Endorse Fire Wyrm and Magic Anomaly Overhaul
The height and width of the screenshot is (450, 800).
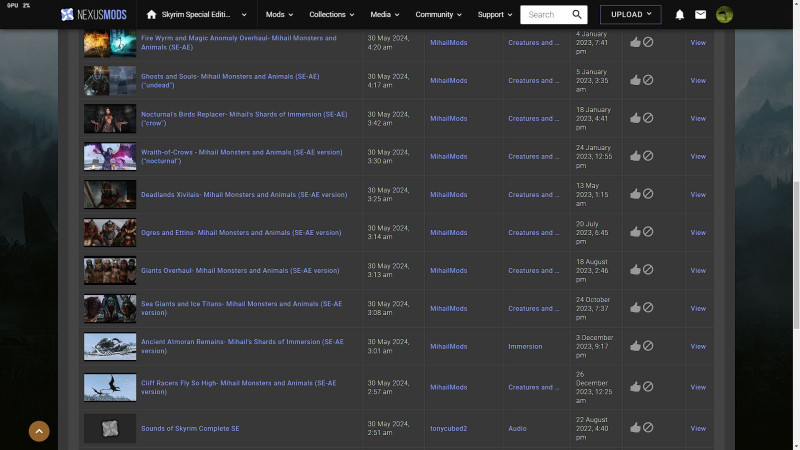click(x=635, y=42)
